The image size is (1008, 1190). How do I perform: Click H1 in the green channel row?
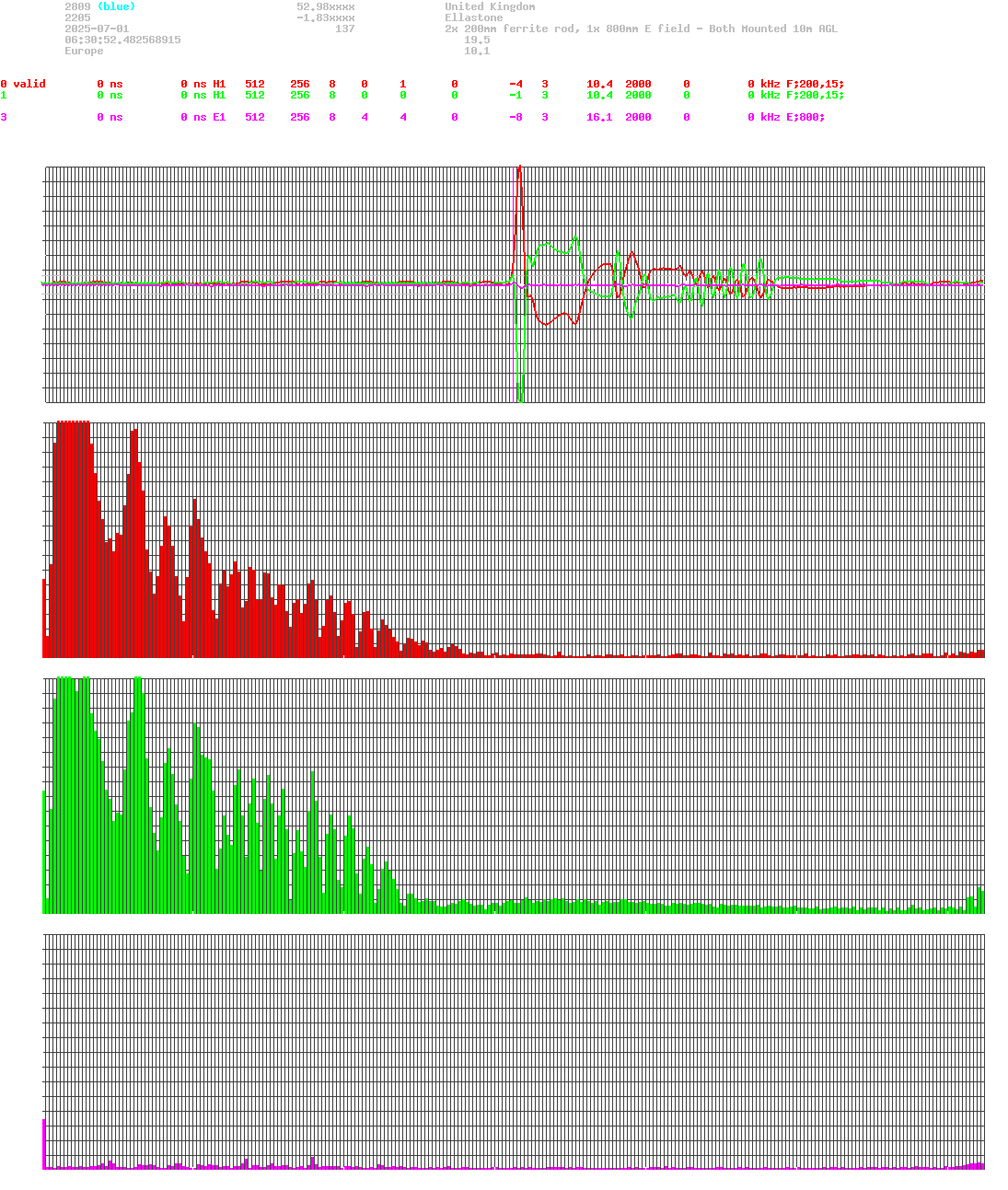click(219, 95)
